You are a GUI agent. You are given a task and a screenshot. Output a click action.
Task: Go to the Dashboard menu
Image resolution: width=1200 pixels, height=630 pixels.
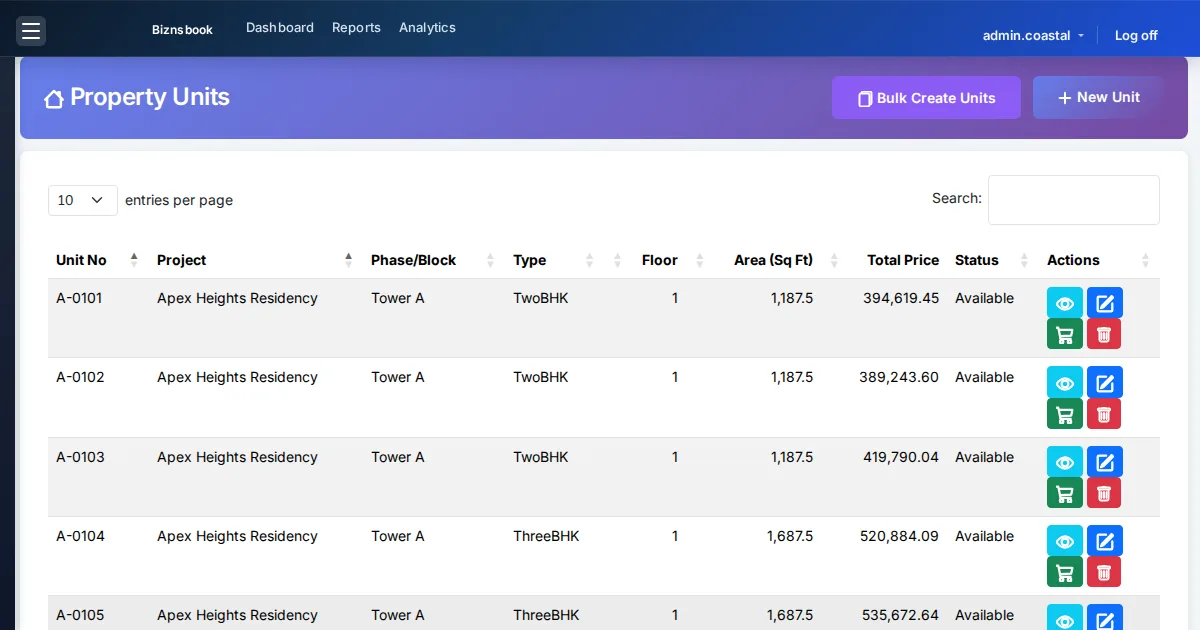(x=280, y=28)
